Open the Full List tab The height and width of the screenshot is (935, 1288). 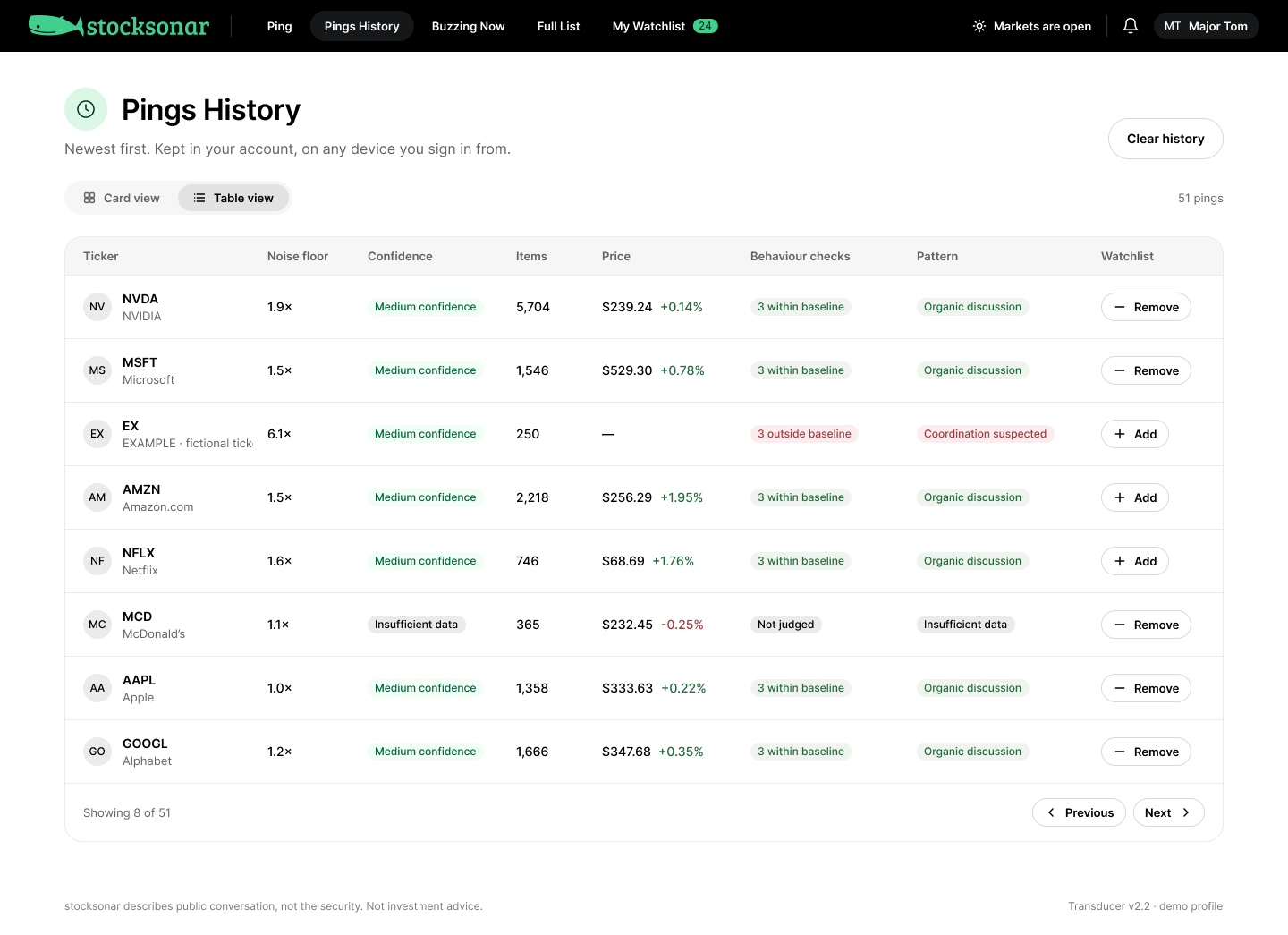pos(559,26)
